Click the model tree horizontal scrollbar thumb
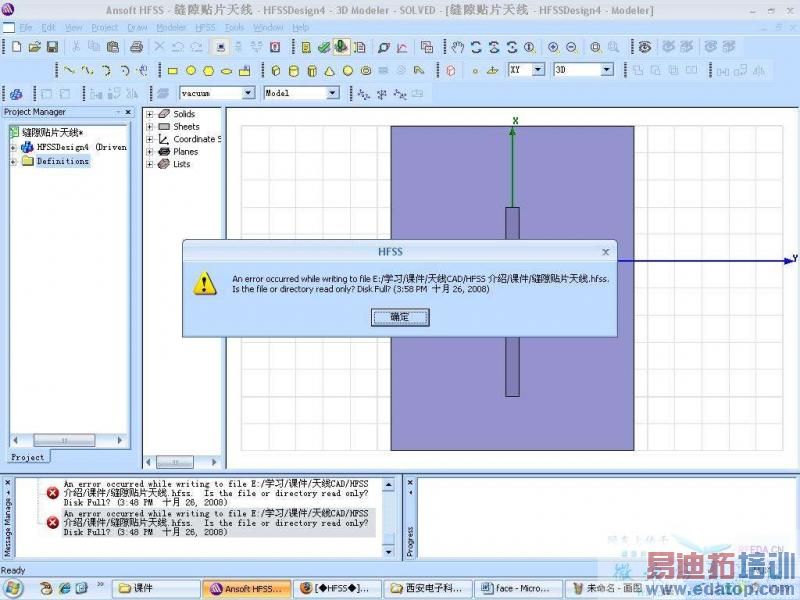This screenshot has height=600, width=800. (175, 462)
